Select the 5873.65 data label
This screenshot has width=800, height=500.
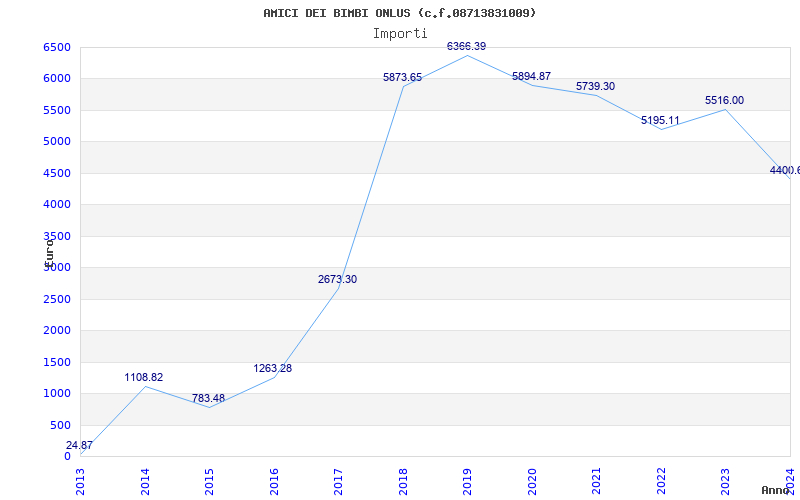click(x=403, y=78)
